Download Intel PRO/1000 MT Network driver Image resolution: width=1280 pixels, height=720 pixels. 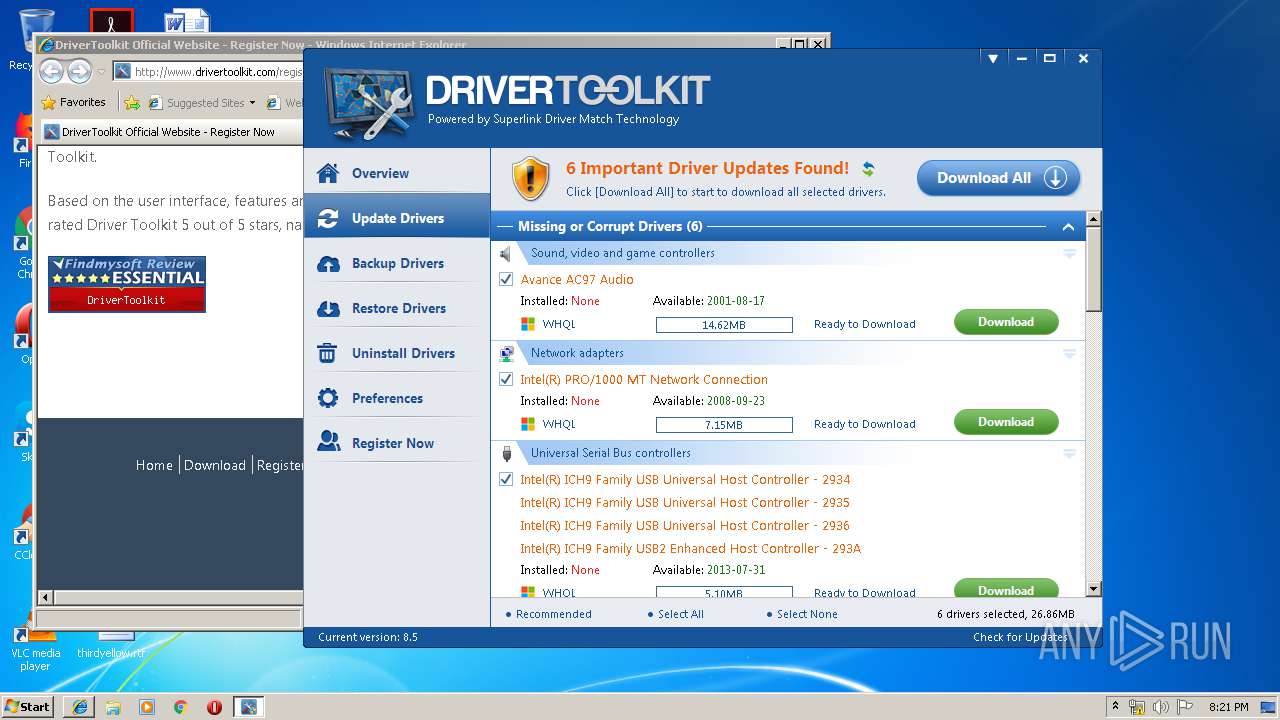[1006, 422]
